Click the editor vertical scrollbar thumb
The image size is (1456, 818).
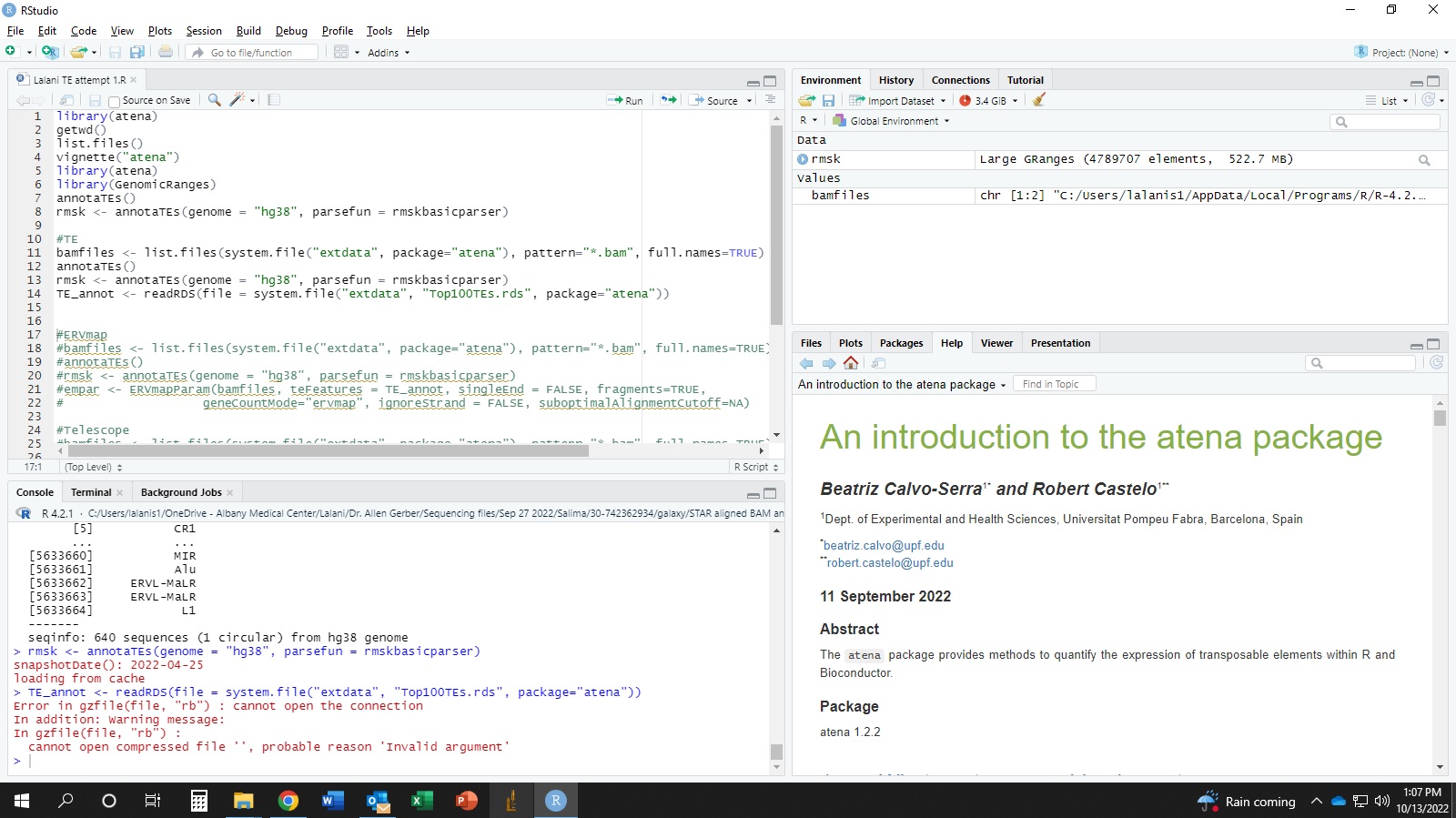point(776,225)
